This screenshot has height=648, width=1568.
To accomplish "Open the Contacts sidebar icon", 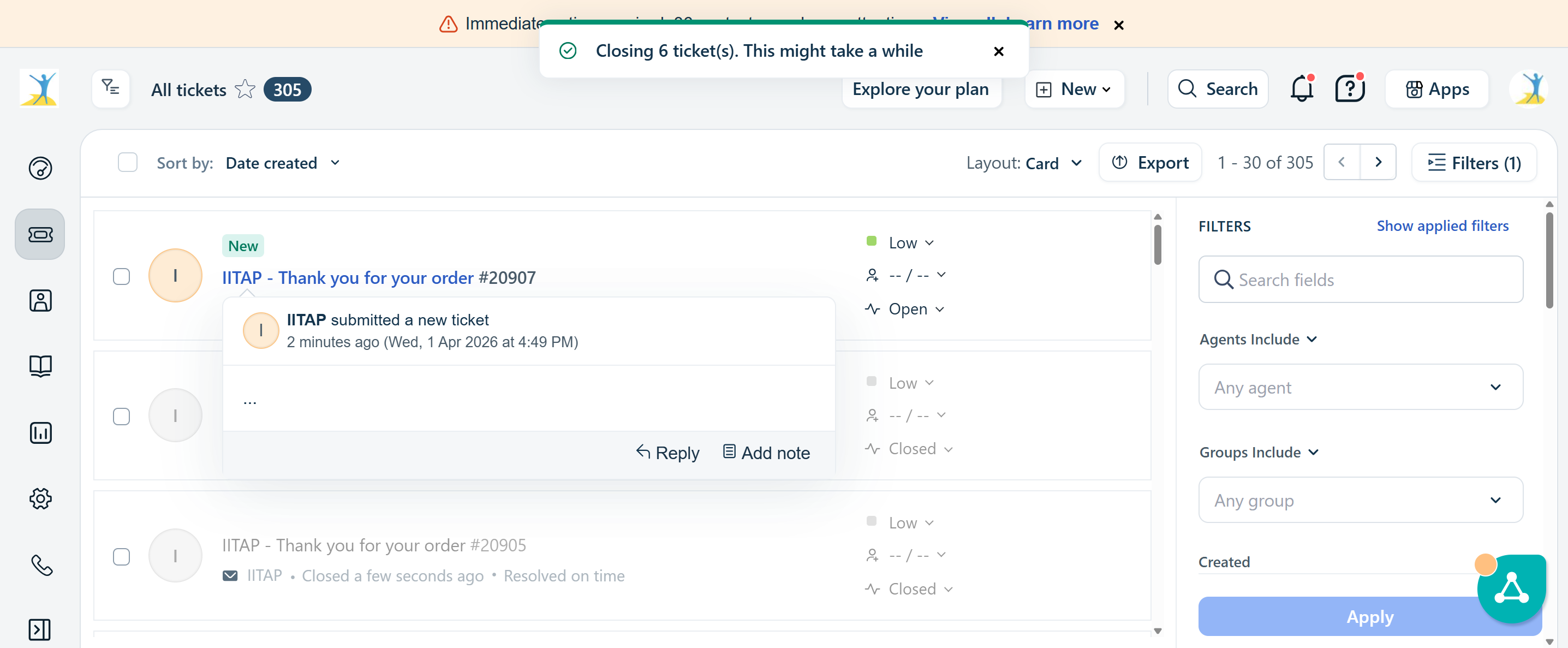I will pyautogui.click(x=40, y=300).
